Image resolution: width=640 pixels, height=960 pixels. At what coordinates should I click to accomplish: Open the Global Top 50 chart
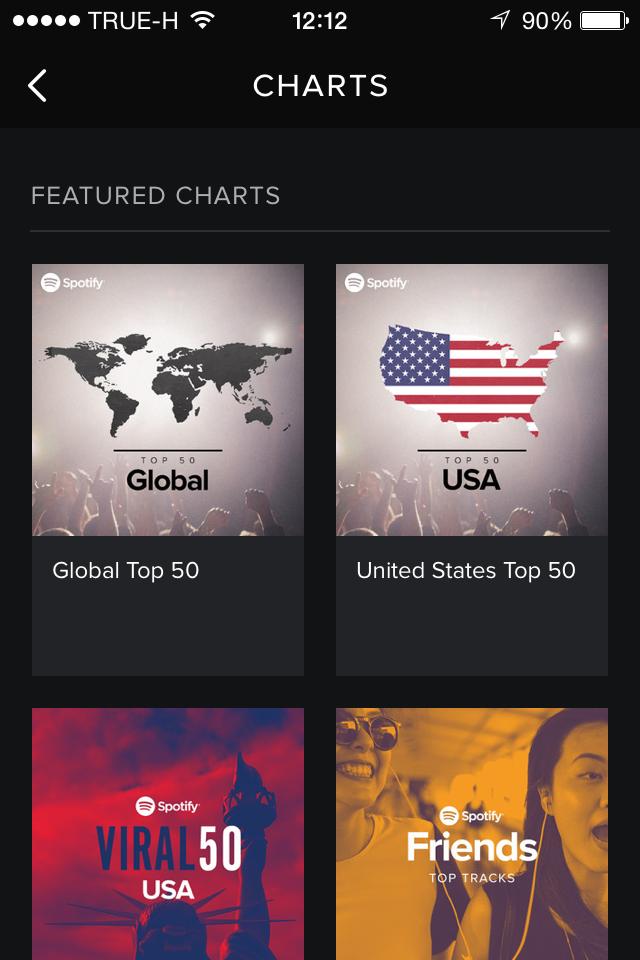168,400
